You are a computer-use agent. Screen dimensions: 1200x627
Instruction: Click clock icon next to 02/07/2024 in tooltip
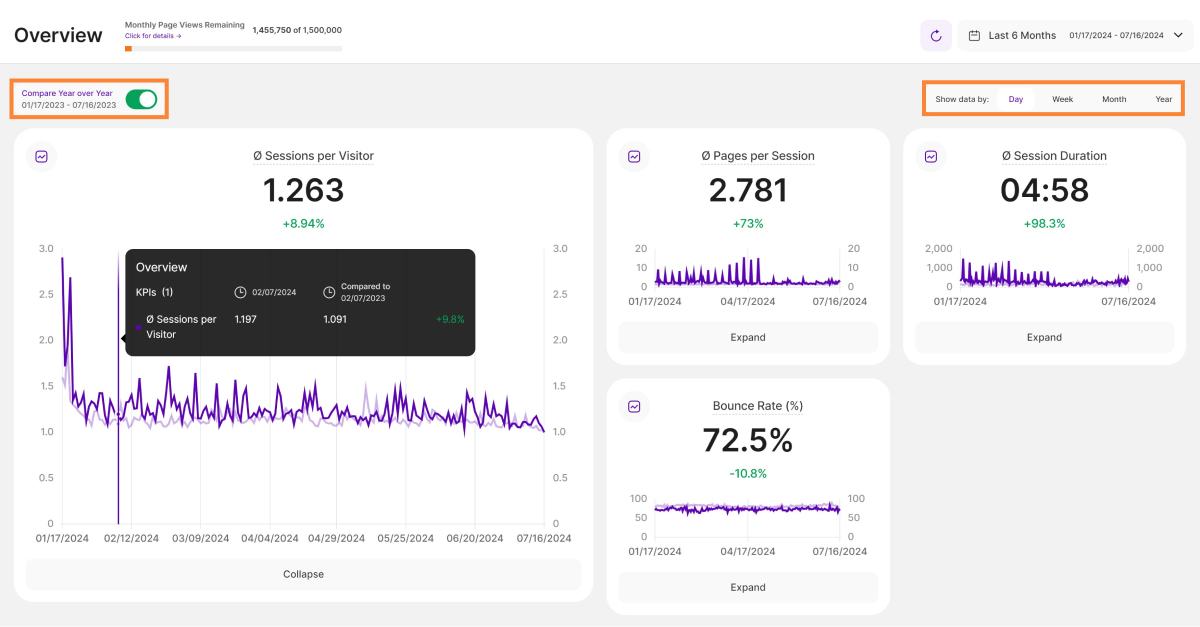[x=240, y=292]
